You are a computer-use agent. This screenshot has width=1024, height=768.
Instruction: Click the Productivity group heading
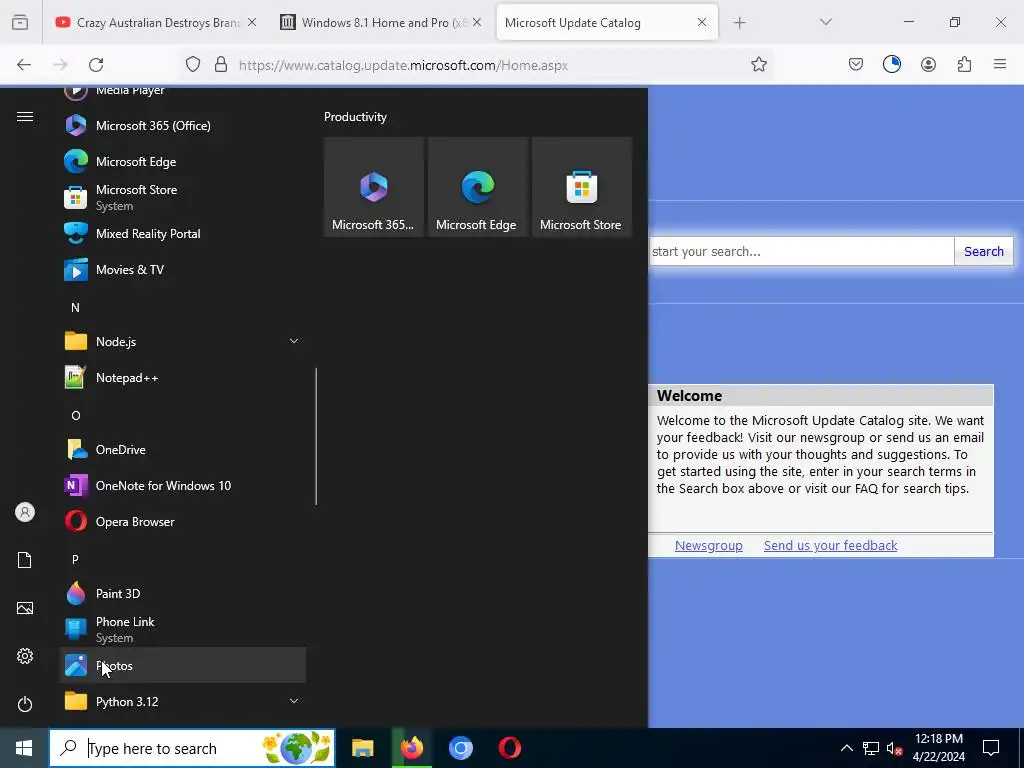click(x=355, y=117)
